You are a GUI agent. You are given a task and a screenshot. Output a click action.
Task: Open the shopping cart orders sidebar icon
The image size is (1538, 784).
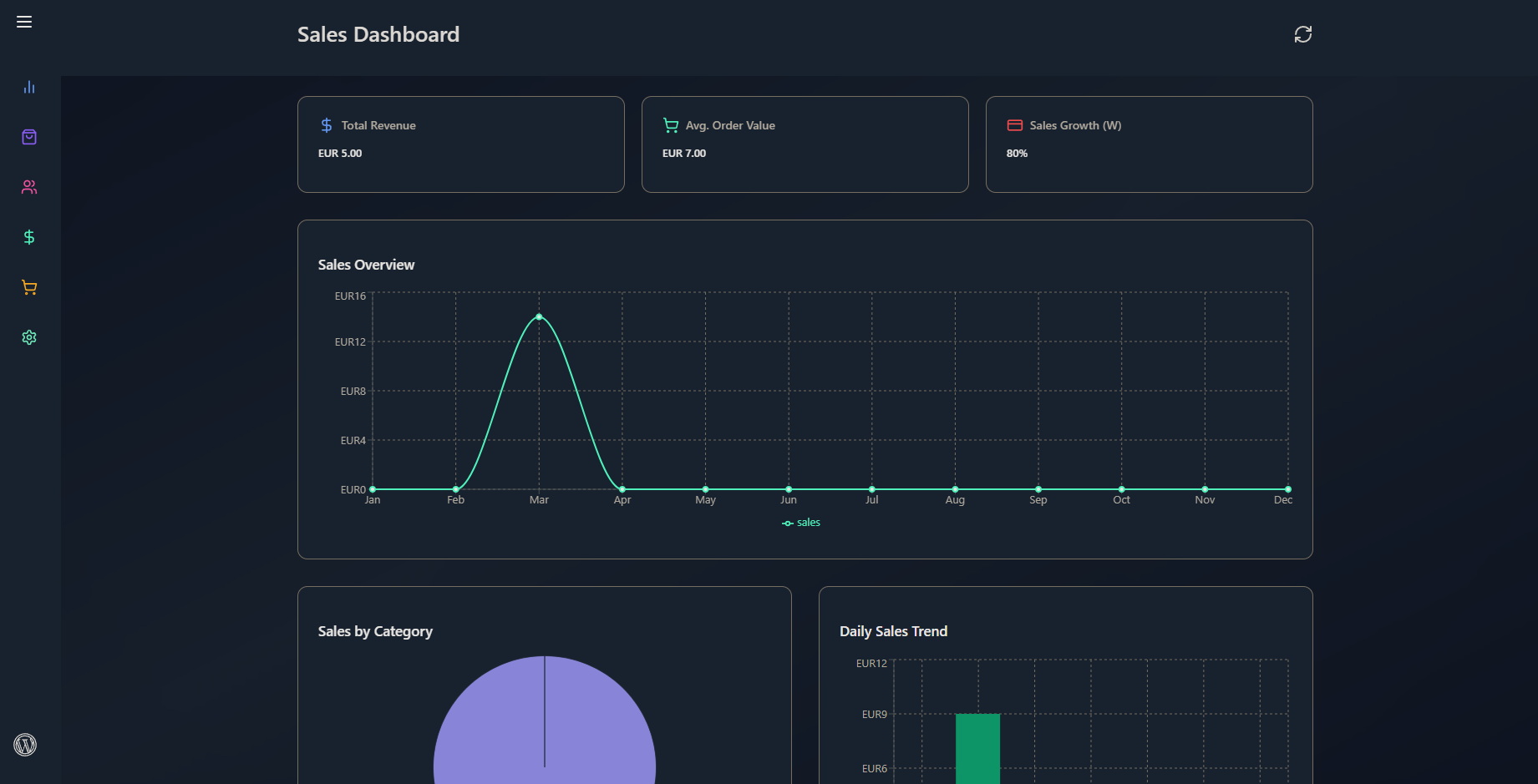[x=29, y=287]
